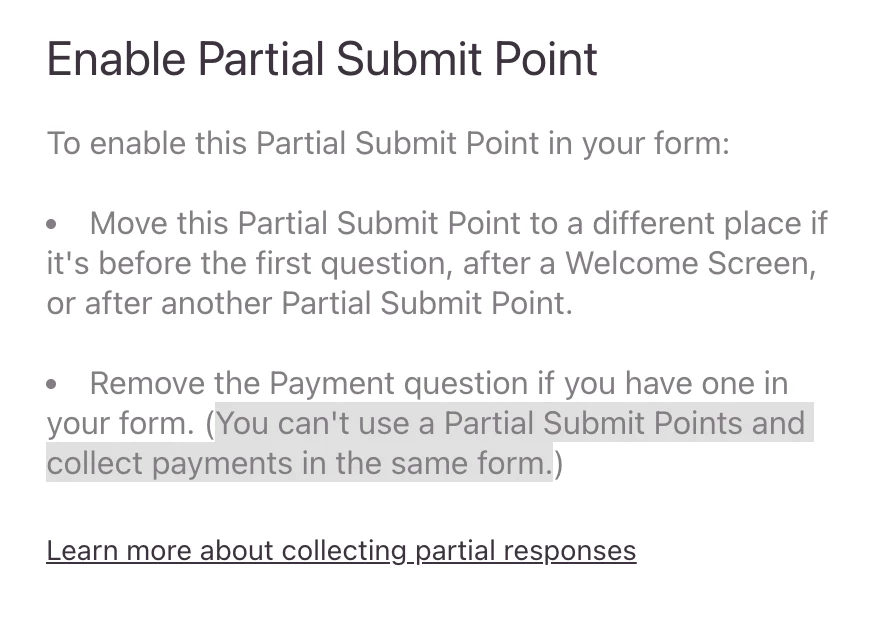
Task: Click the word 'Move' starting the first bullet
Action: click(128, 223)
